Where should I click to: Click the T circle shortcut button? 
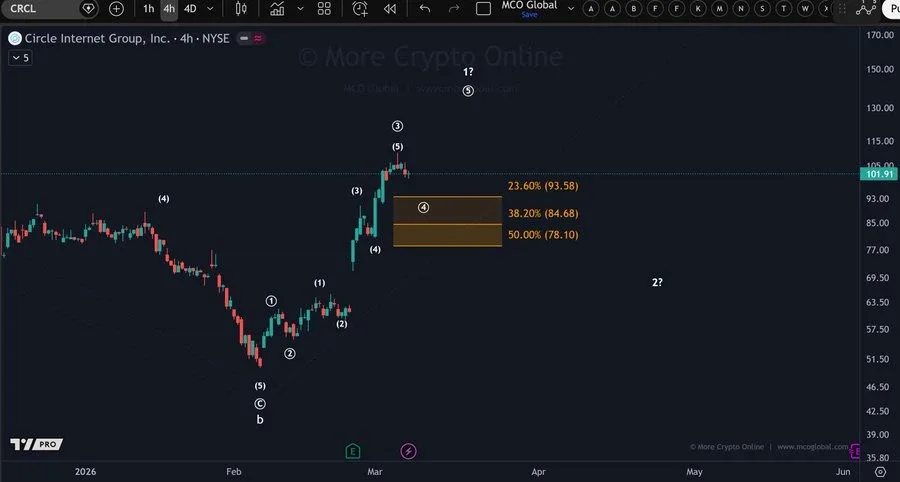(x=783, y=9)
